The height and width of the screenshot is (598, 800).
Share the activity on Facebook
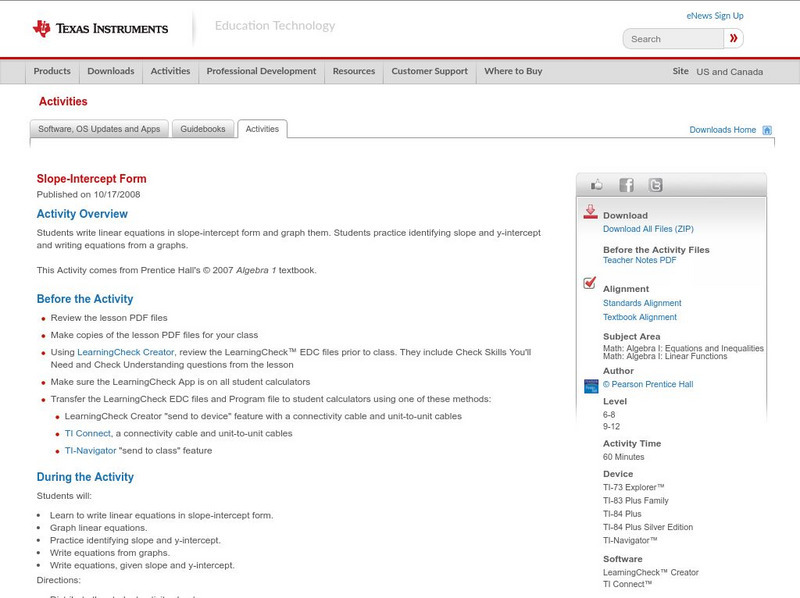coord(626,185)
